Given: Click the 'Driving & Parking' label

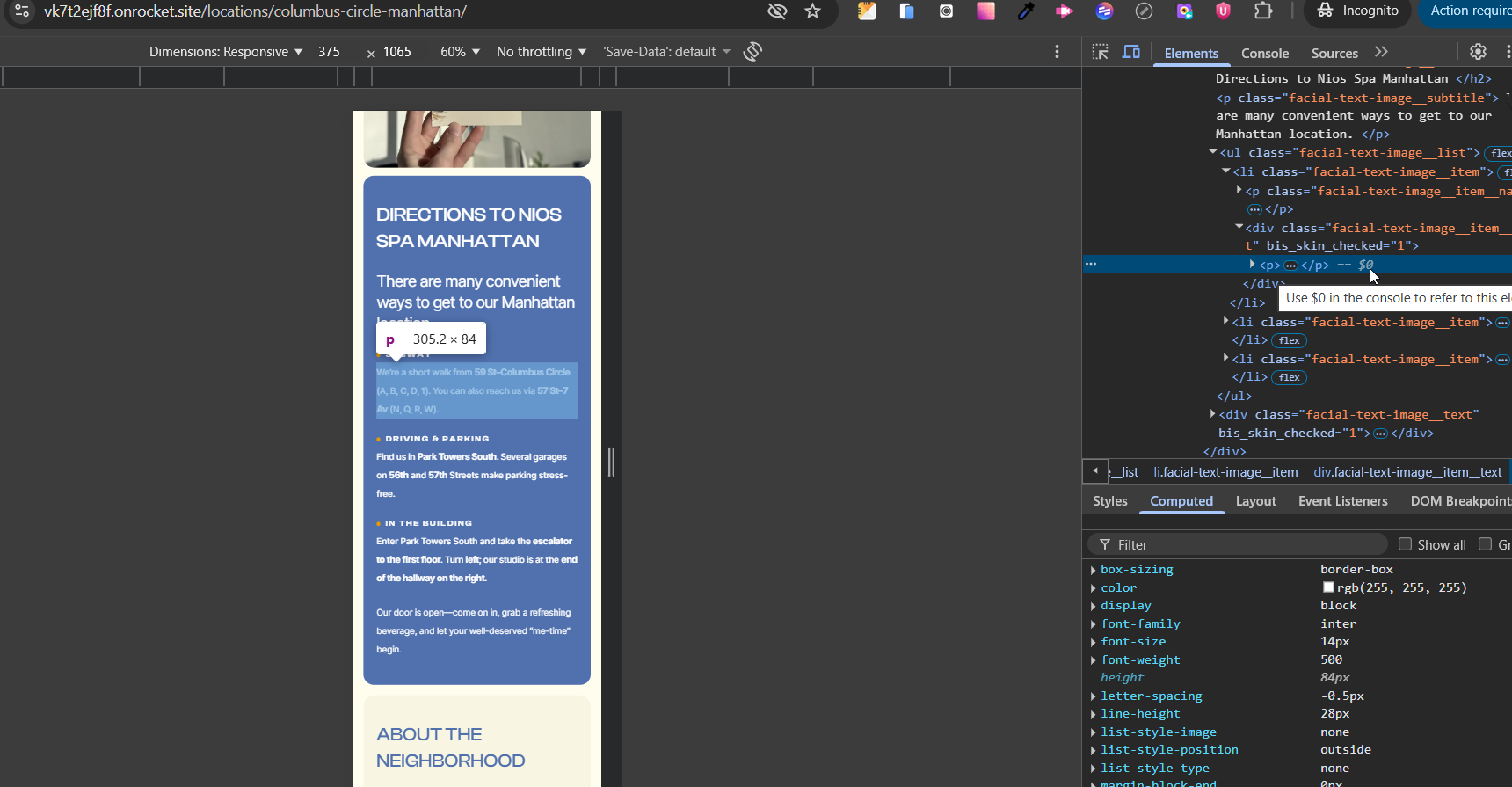Looking at the screenshot, I should (437, 439).
